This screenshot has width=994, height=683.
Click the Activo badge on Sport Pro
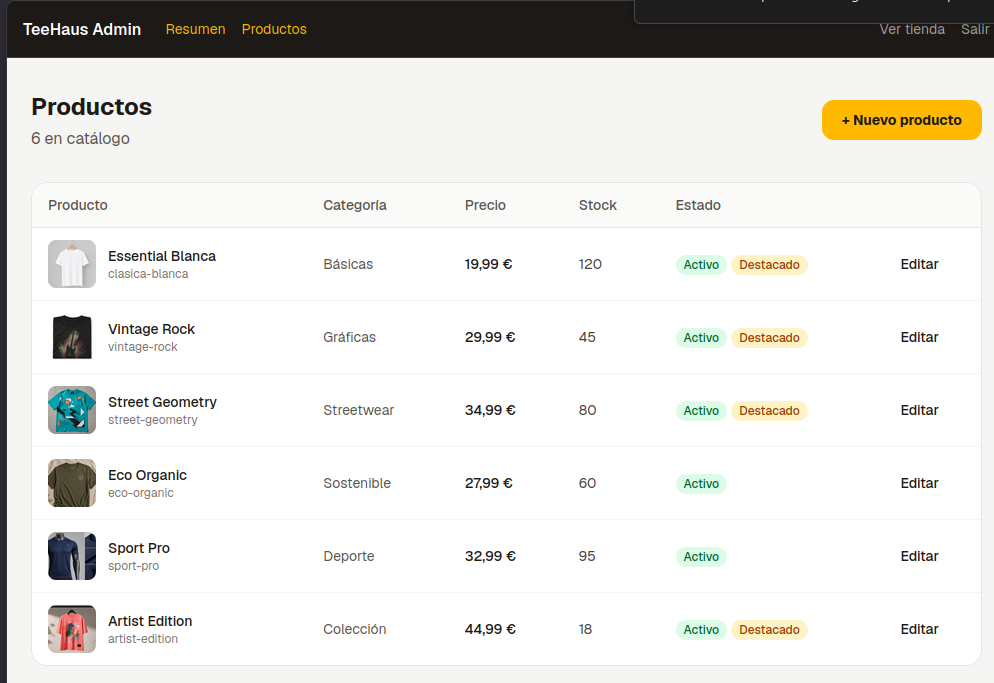pos(701,557)
